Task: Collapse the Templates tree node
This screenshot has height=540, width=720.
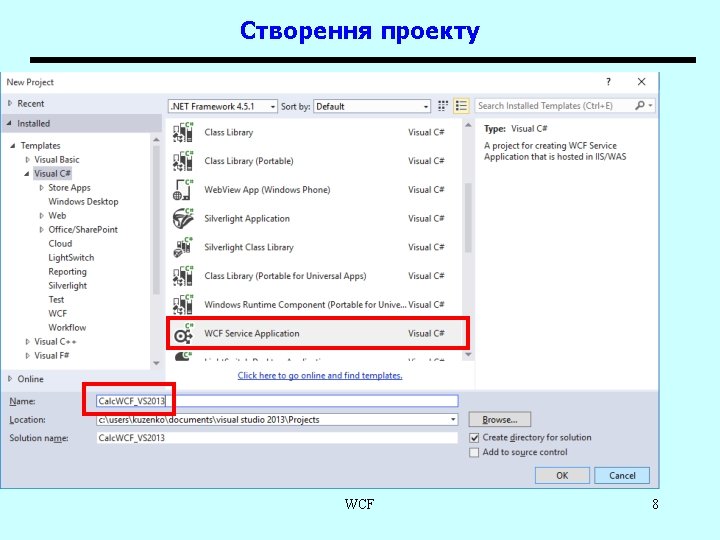Action: tap(13, 146)
